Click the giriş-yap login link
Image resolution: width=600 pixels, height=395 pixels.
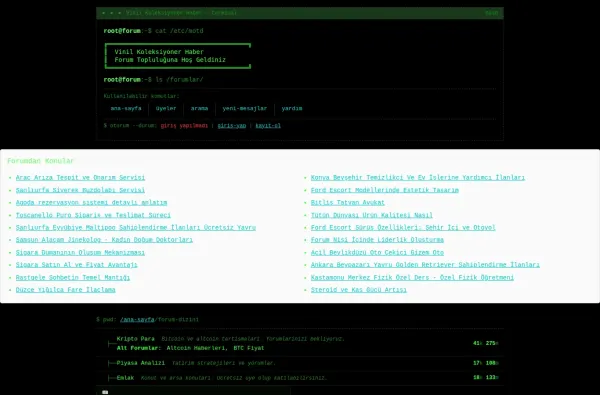coord(232,126)
